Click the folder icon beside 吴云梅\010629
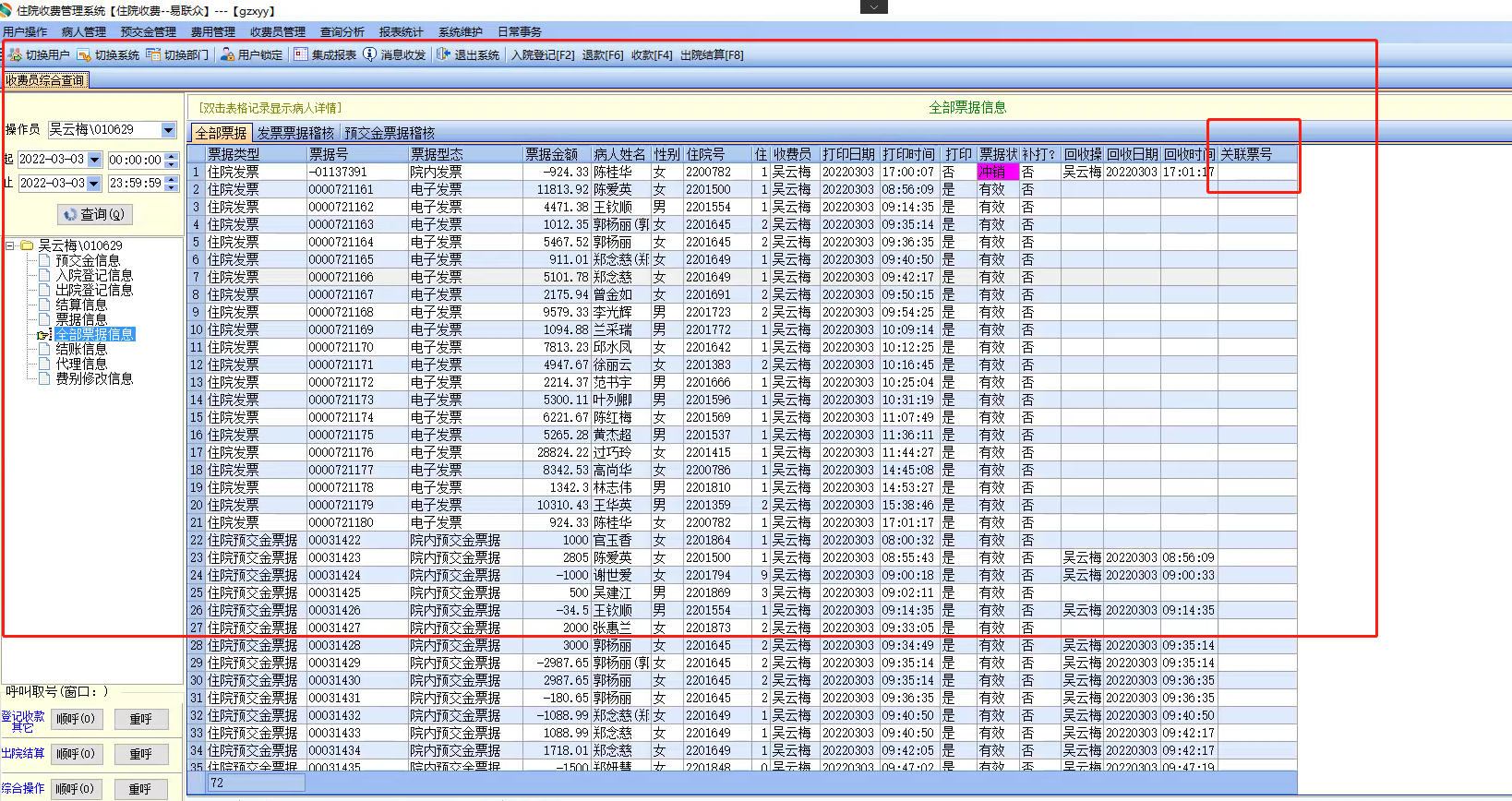Screen dimensions: 1512x801 pyautogui.click(x=27, y=245)
